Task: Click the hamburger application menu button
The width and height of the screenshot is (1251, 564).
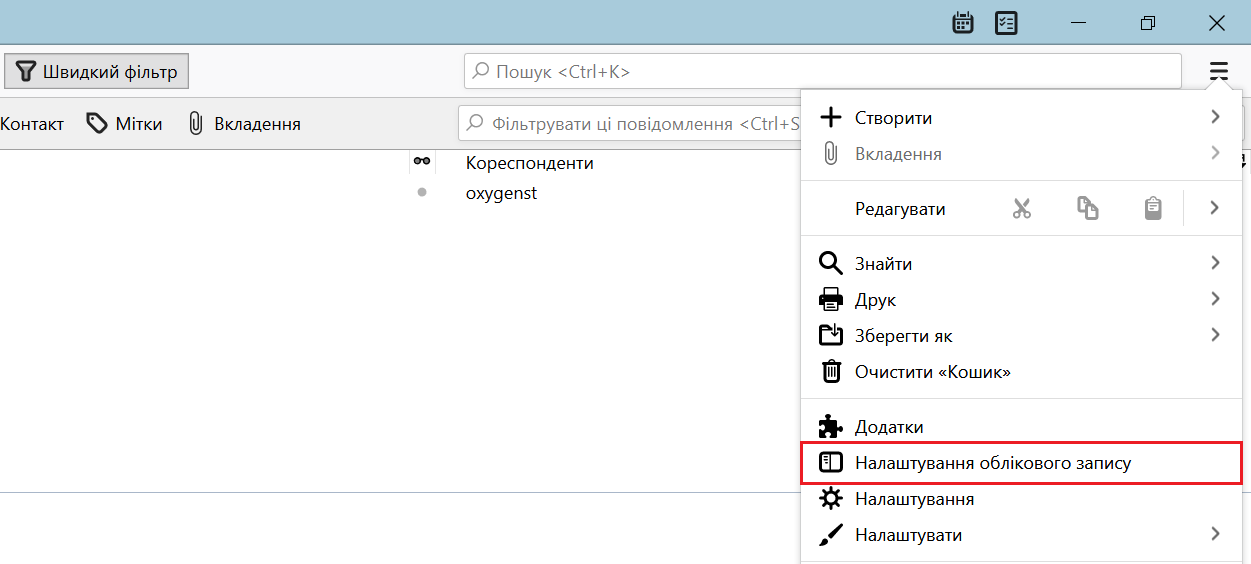Action: (x=1218, y=71)
